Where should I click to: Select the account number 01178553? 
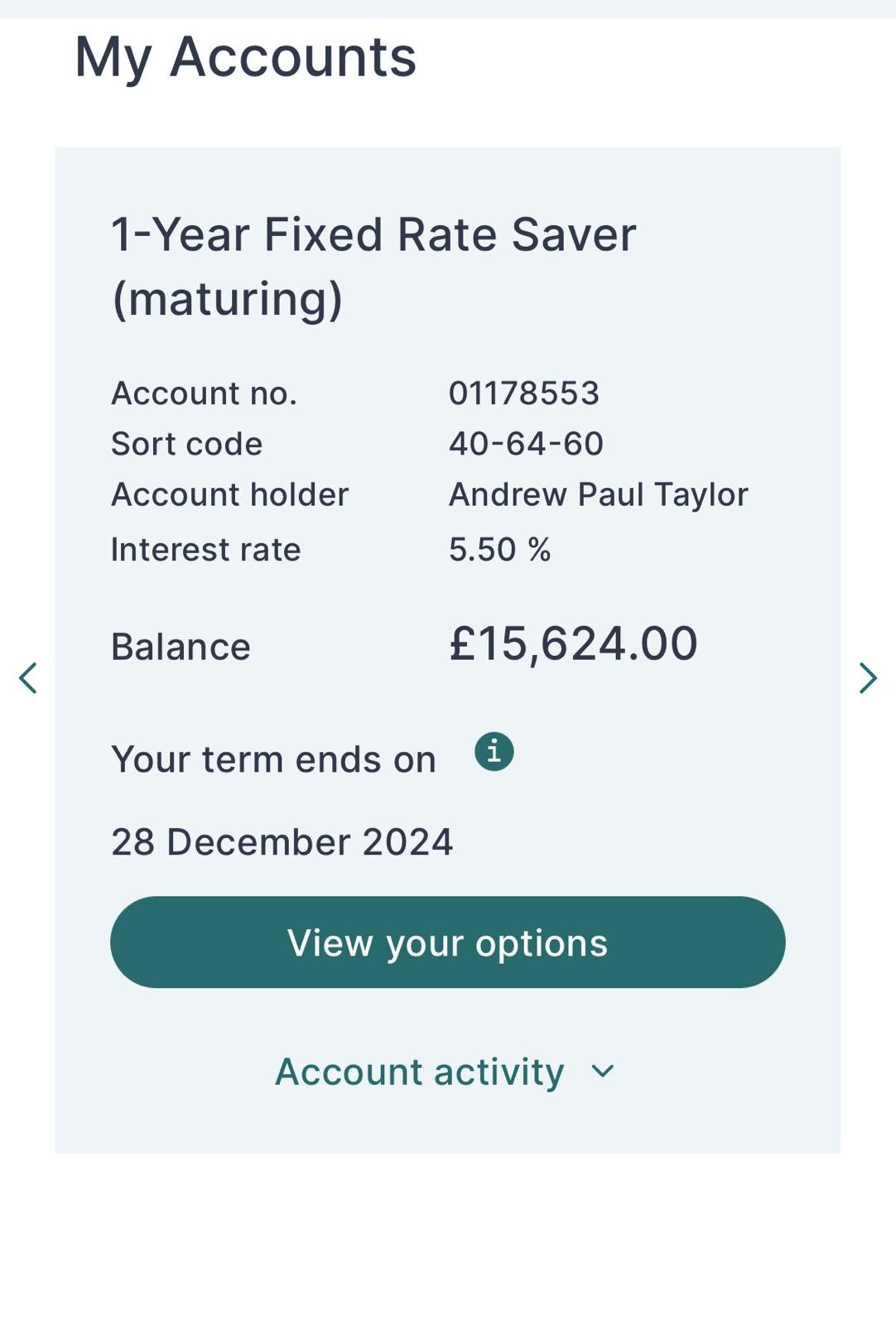tap(523, 393)
